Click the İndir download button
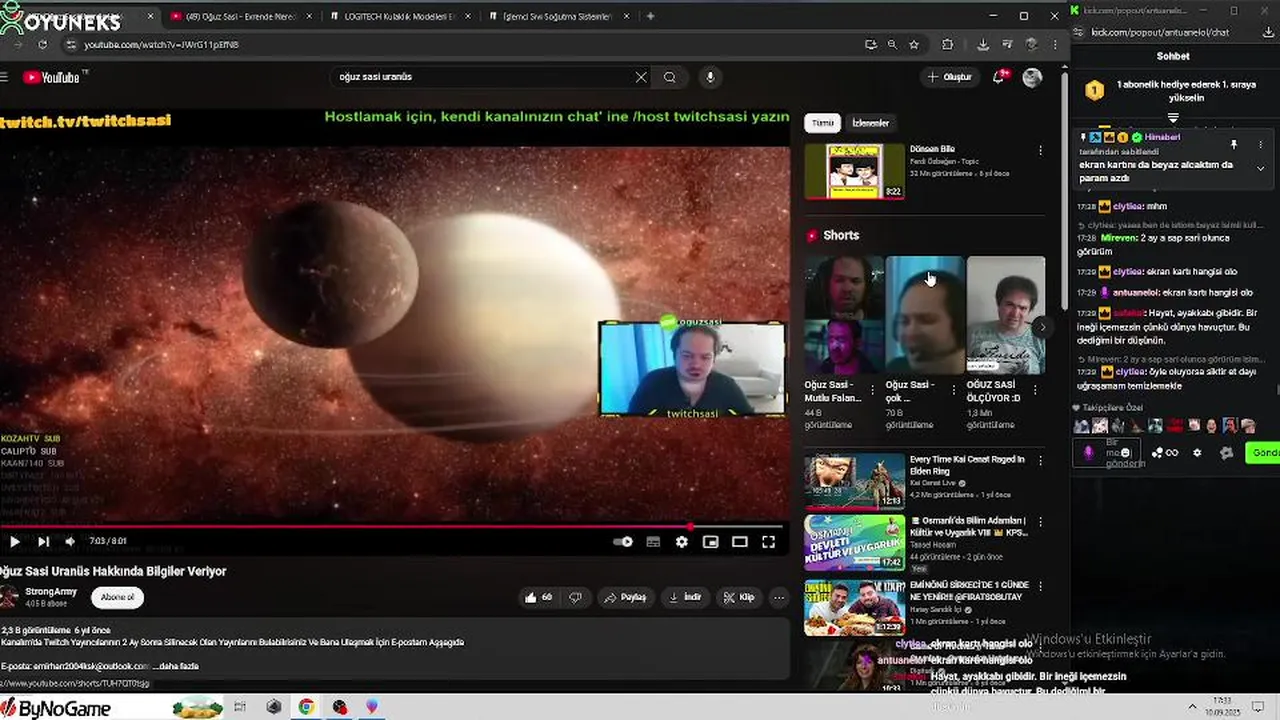Viewport: 1280px width, 720px height. point(685,597)
